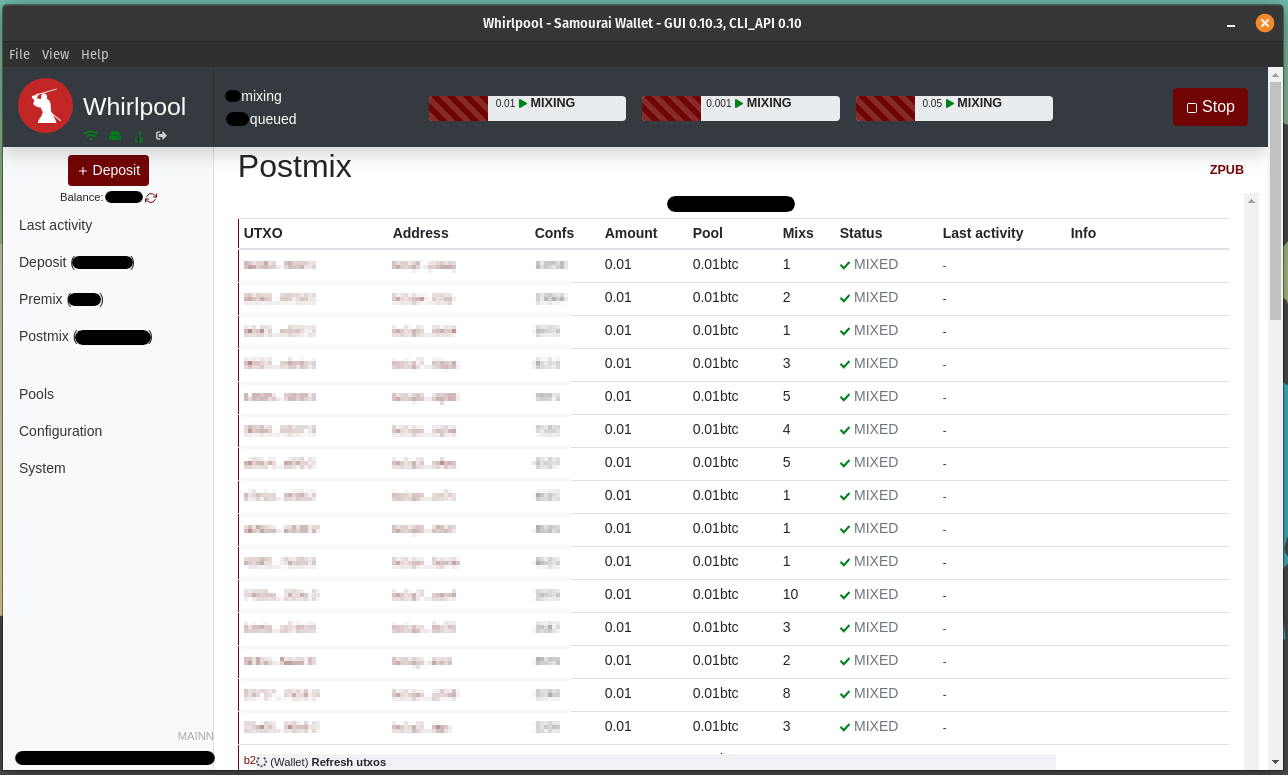Click the play icon in the 0.01 MIXING bar
1288x775 pixels.
pos(523,103)
